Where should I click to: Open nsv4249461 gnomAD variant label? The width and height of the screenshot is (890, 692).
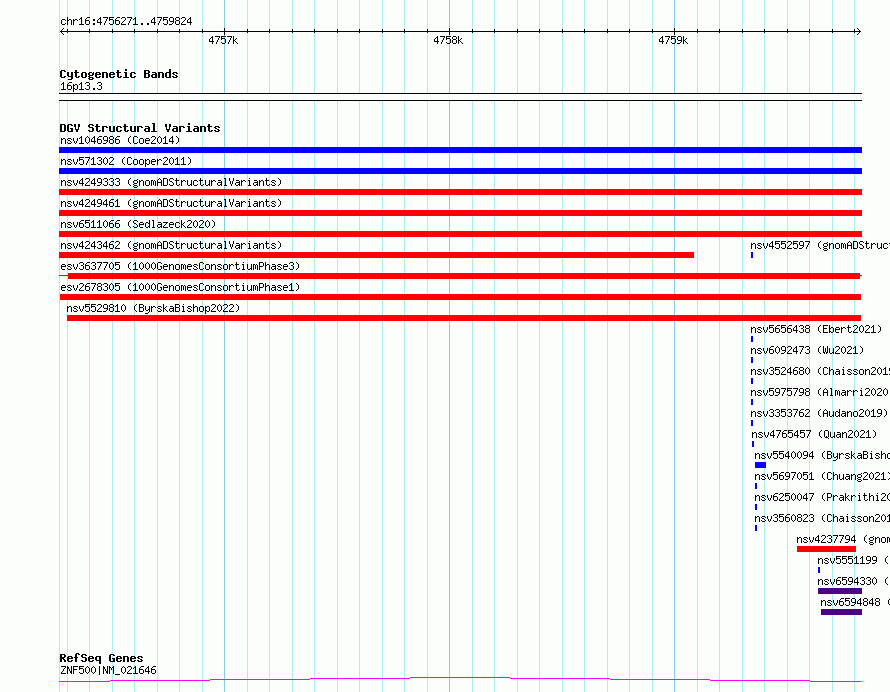pos(171,203)
